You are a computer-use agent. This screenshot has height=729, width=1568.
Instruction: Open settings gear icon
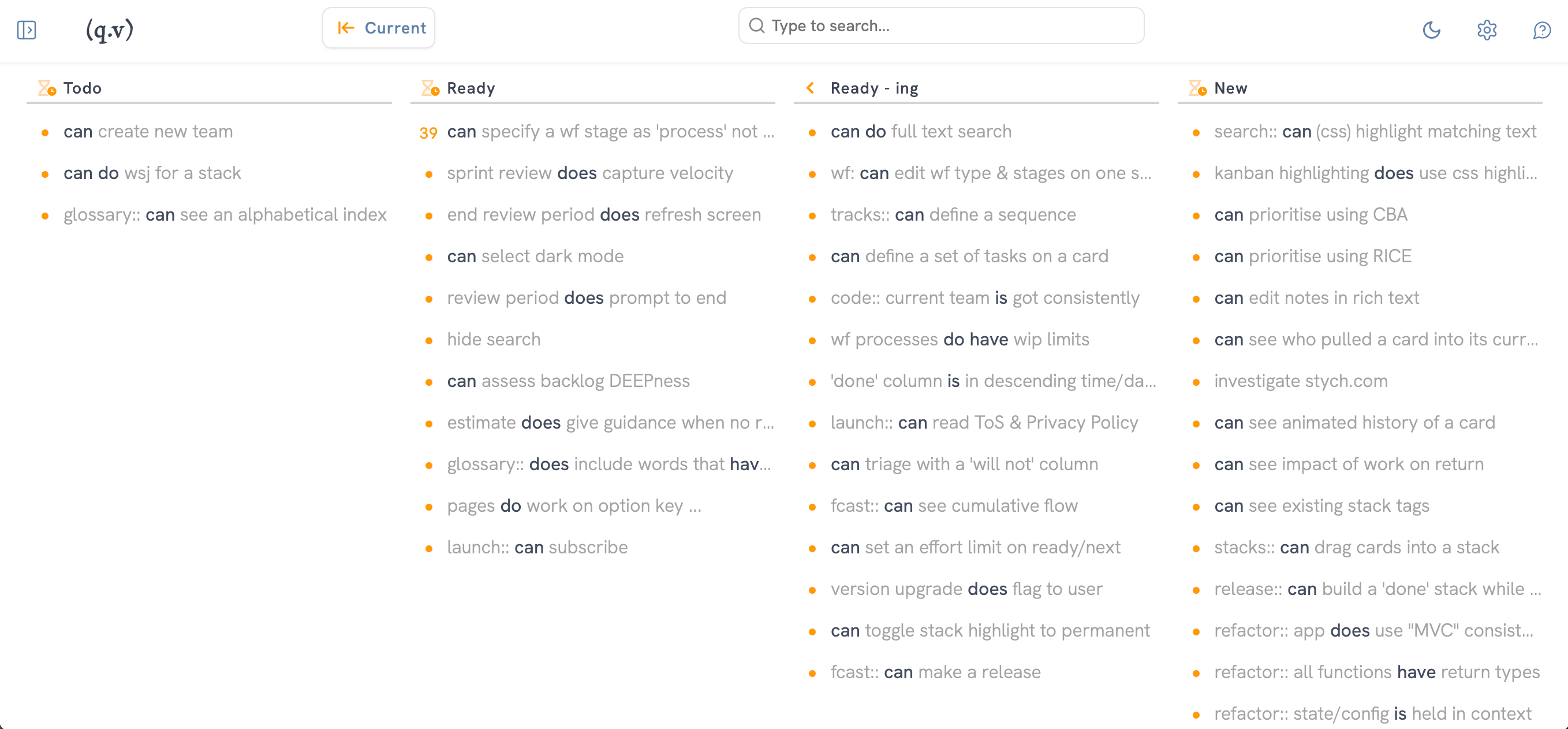(1487, 29)
